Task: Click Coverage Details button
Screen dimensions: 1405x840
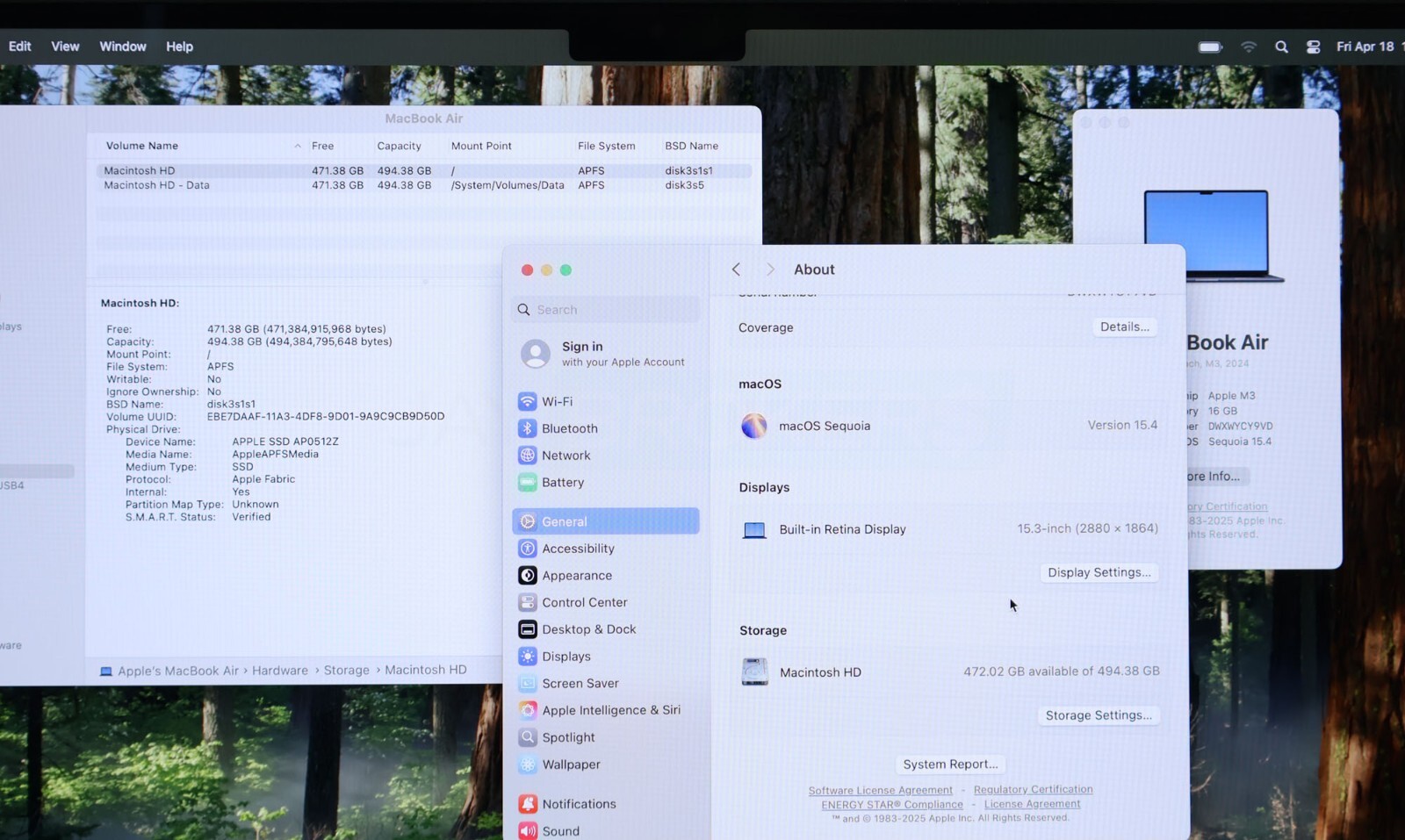Action: tap(1124, 327)
